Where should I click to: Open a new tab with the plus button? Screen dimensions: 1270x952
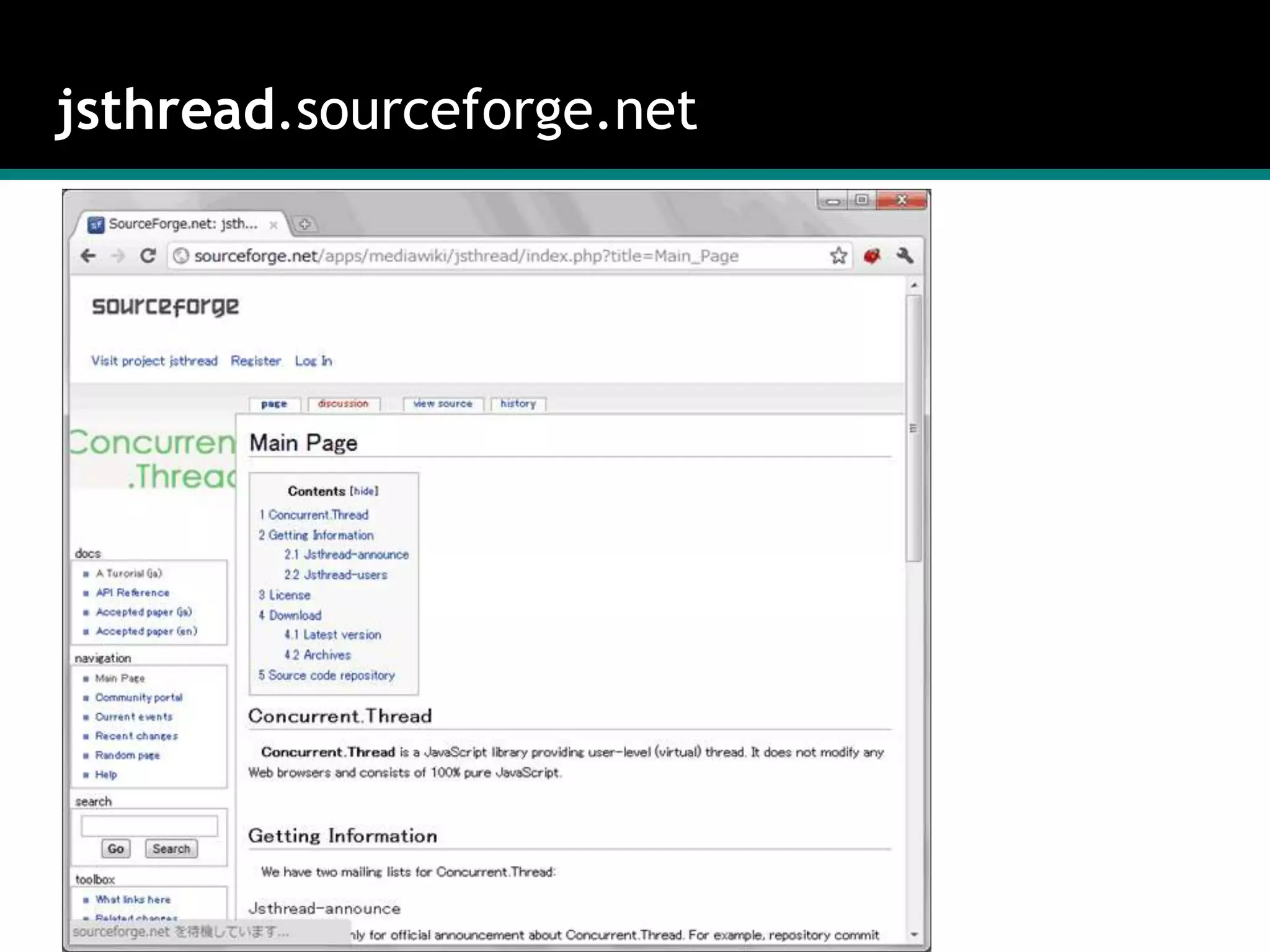(x=304, y=224)
